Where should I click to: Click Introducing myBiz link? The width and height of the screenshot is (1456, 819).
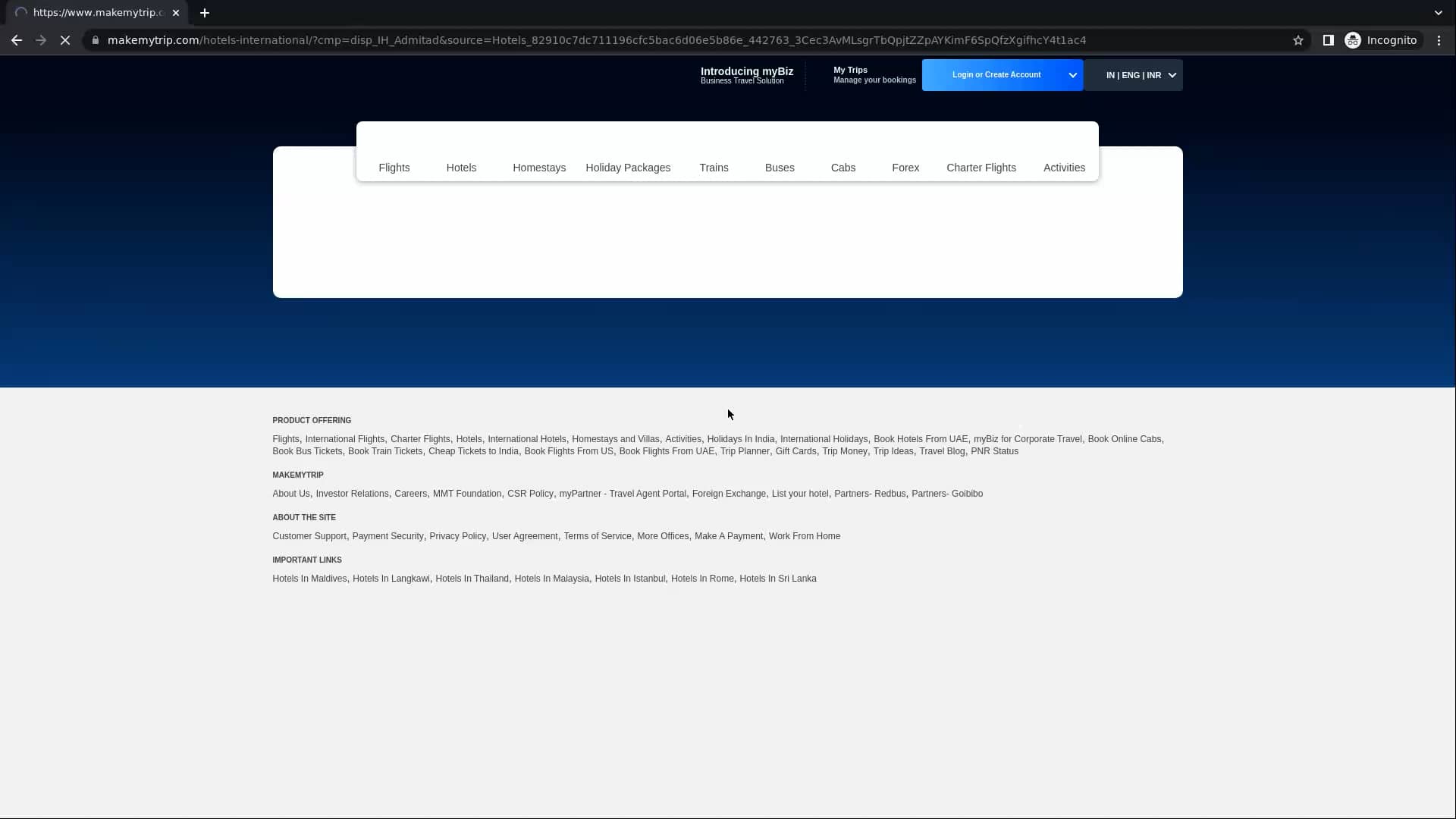click(746, 75)
